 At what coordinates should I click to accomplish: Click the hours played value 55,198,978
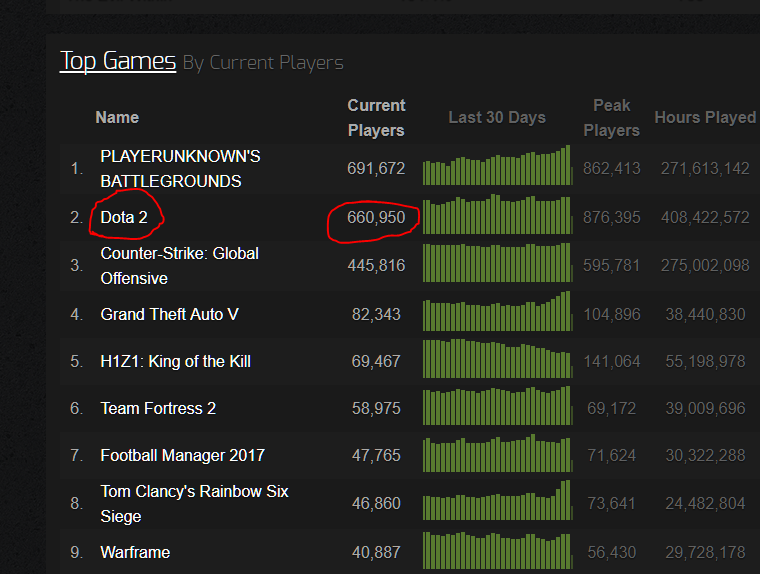[705, 361]
